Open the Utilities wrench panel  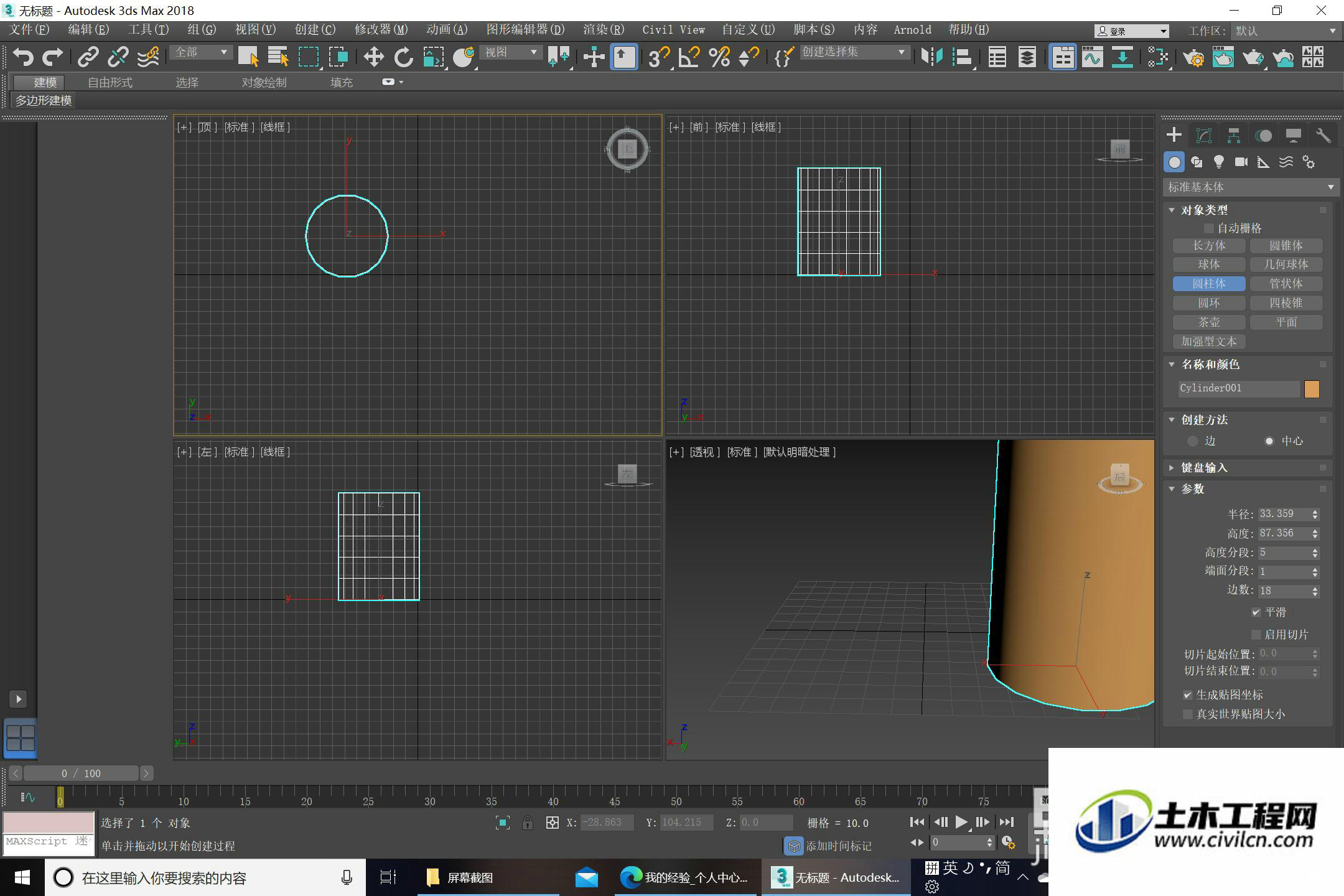tap(1323, 136)
